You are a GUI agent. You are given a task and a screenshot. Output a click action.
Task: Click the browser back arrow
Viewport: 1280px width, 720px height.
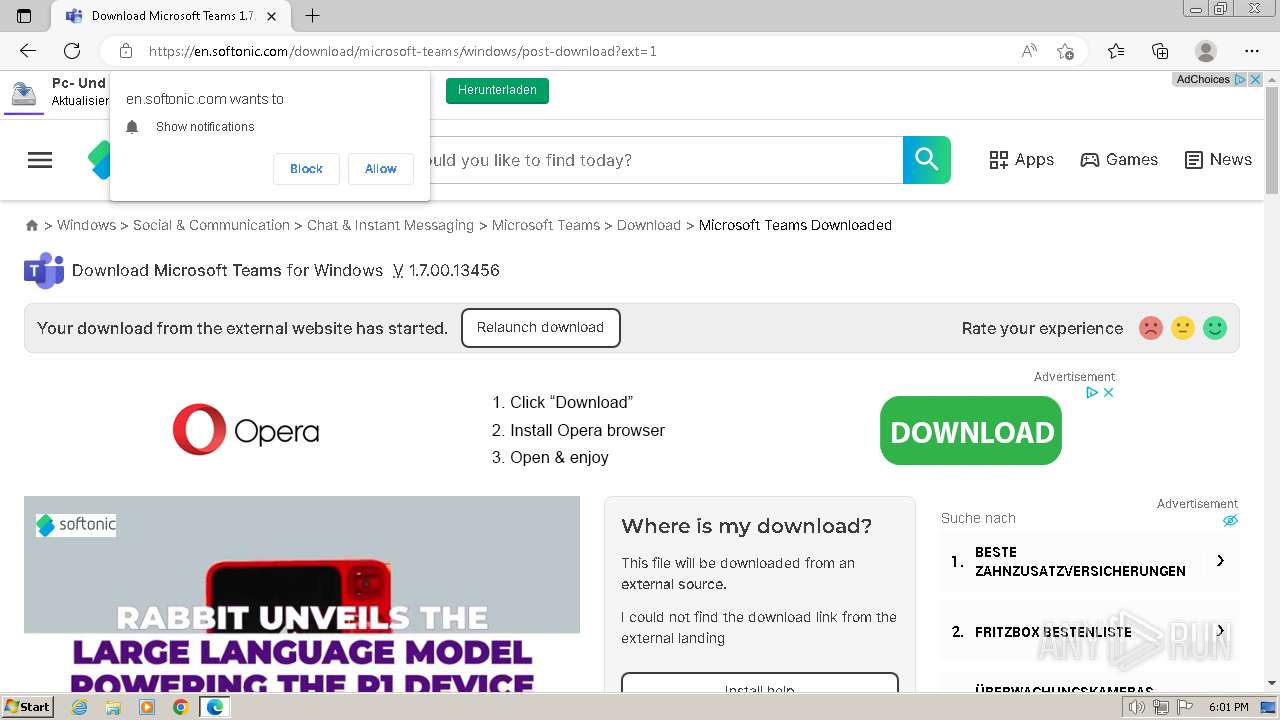coord(28,51)
